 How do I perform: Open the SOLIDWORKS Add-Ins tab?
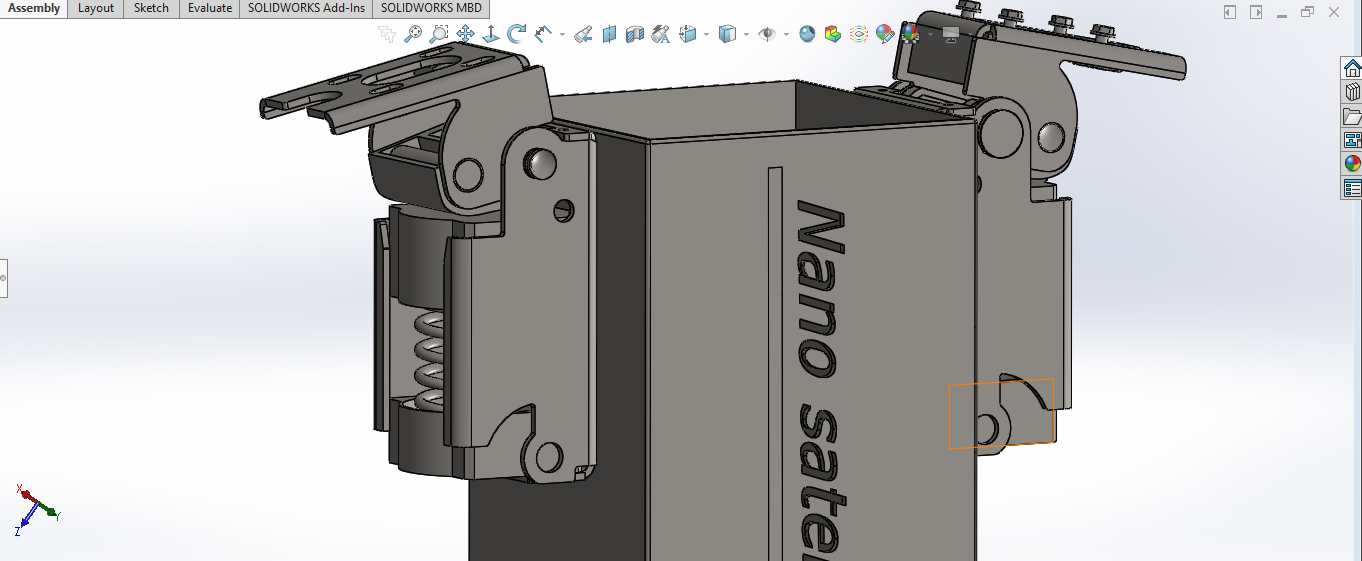click(306, 8)
